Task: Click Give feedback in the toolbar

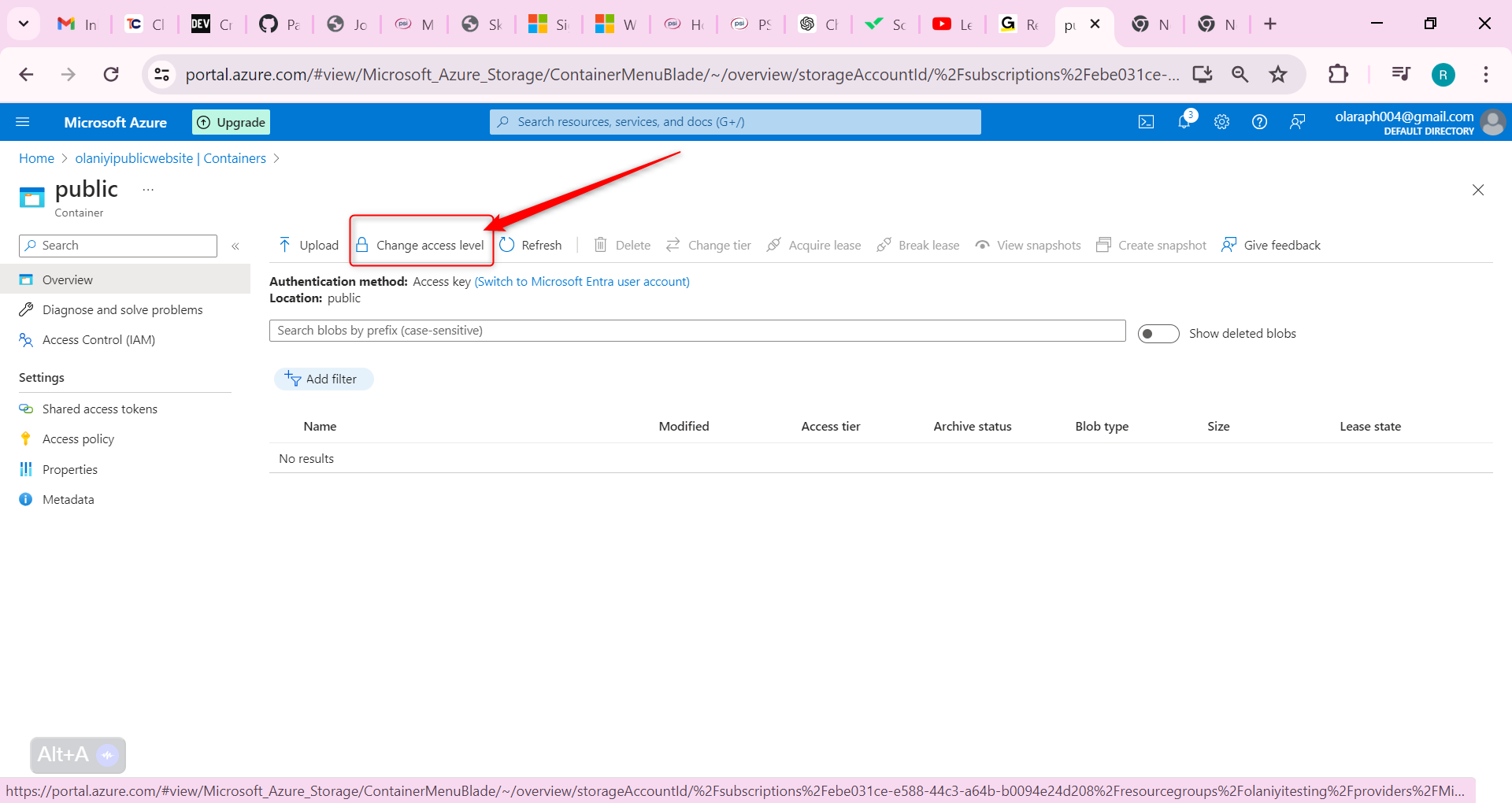Action: point(1271,245)
